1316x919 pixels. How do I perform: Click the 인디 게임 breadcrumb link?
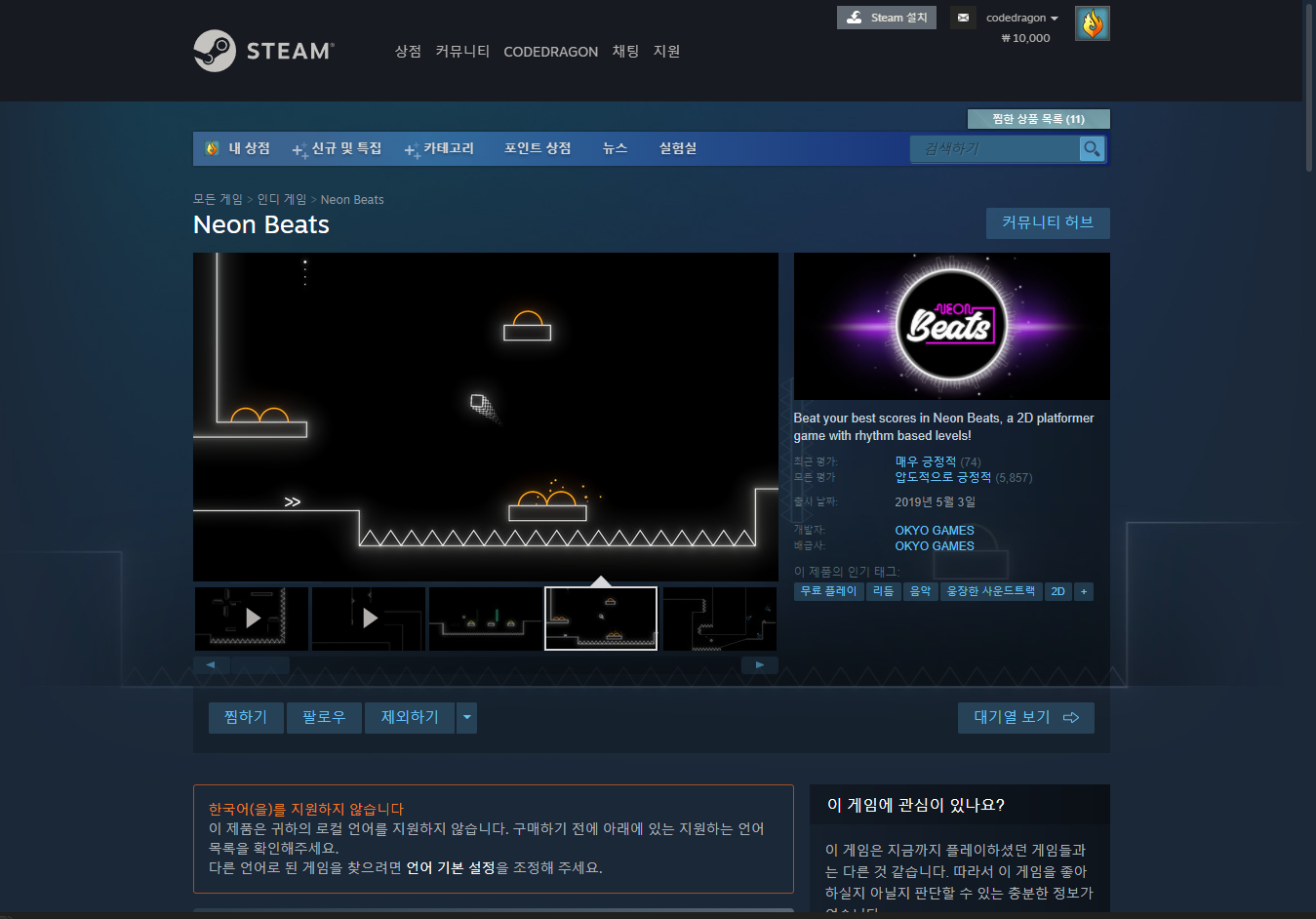click(x=282, y=199)
